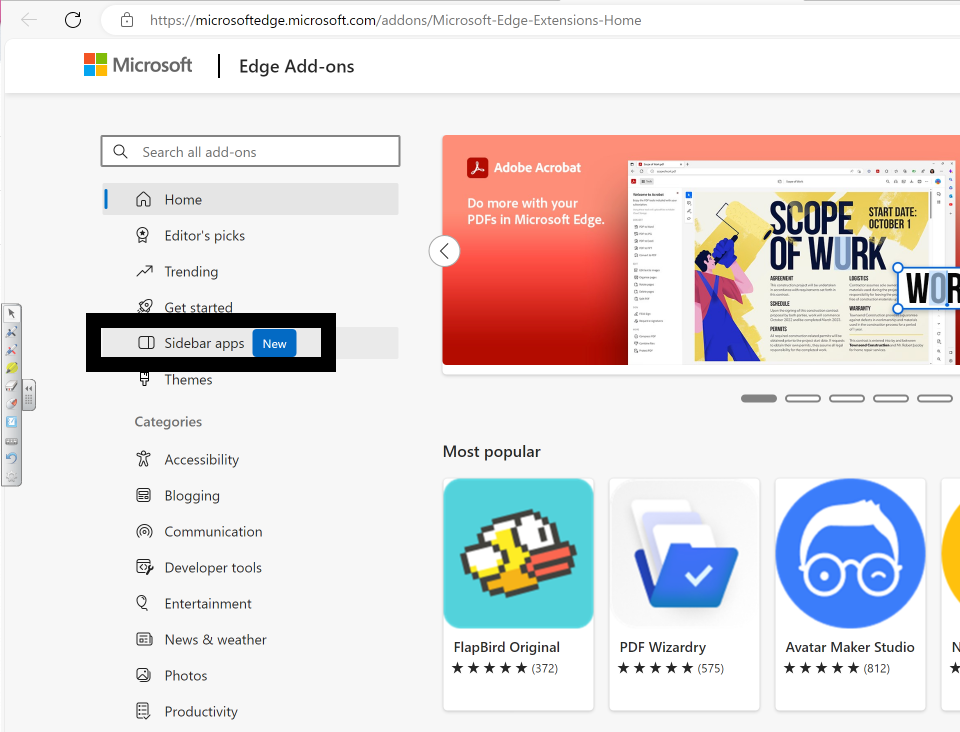Jump to the fifth carousel indicator

(935, 398)
